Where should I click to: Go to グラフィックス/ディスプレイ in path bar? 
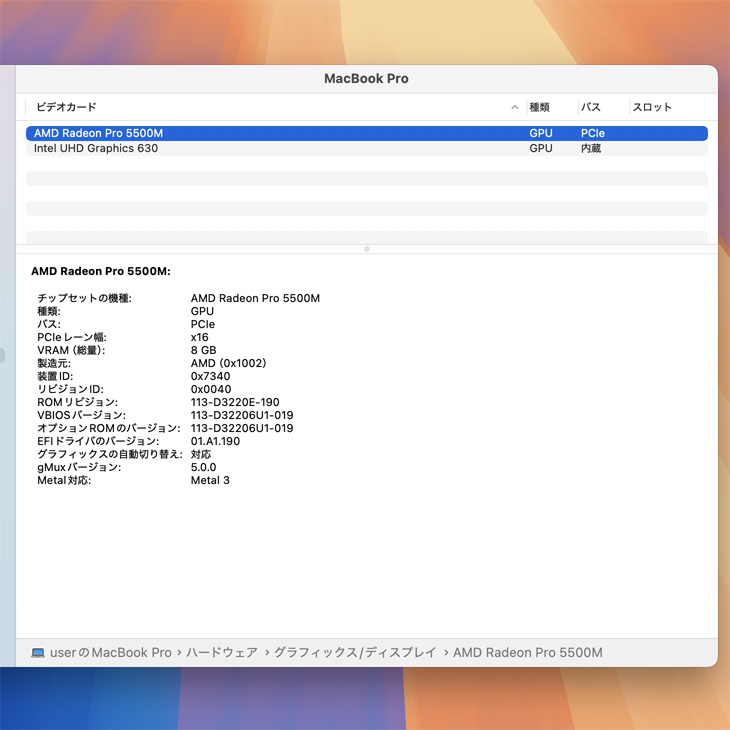point(355,653)
